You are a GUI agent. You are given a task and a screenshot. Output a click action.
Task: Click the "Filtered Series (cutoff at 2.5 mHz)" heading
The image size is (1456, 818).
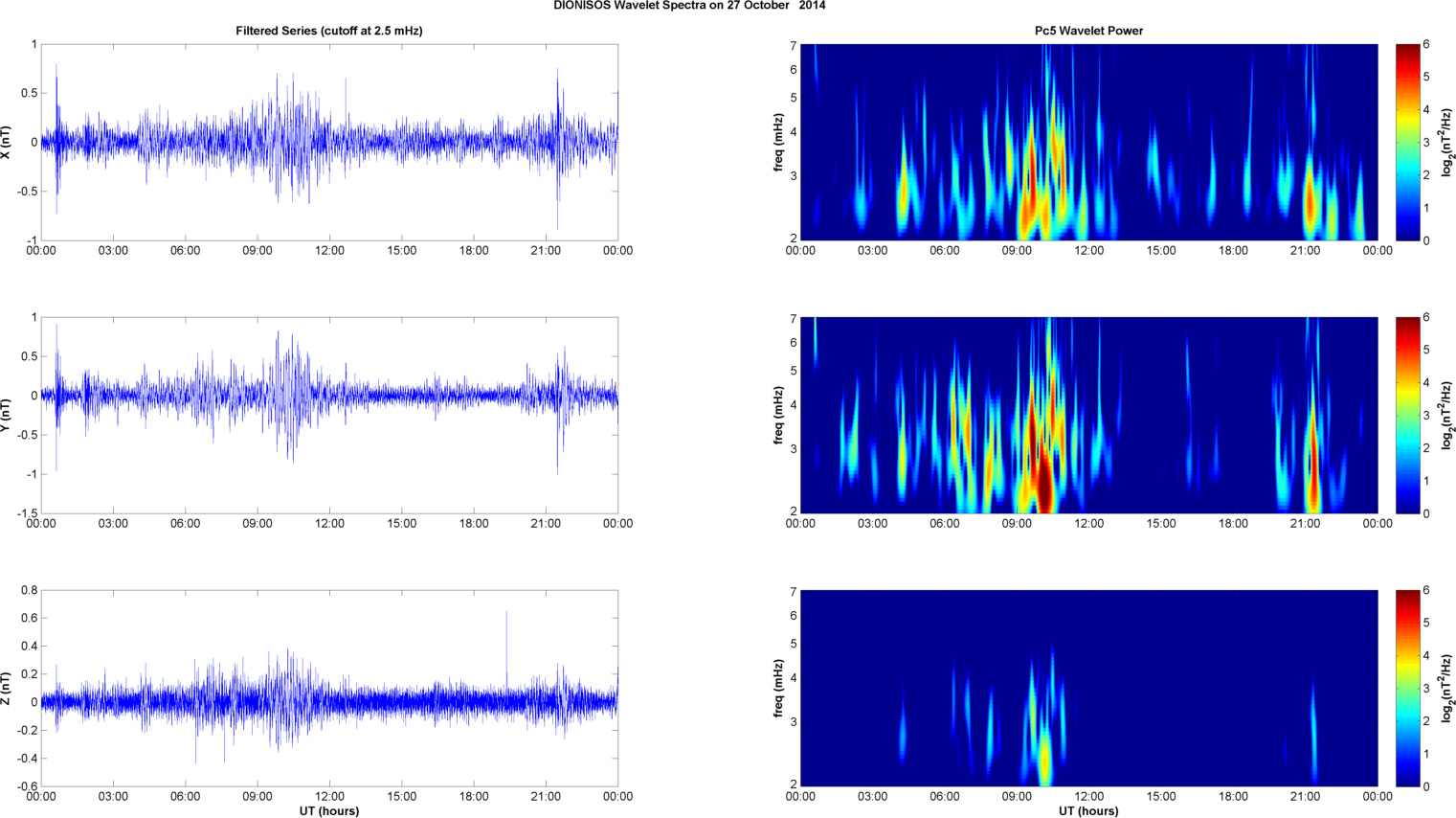coord(329,31)
